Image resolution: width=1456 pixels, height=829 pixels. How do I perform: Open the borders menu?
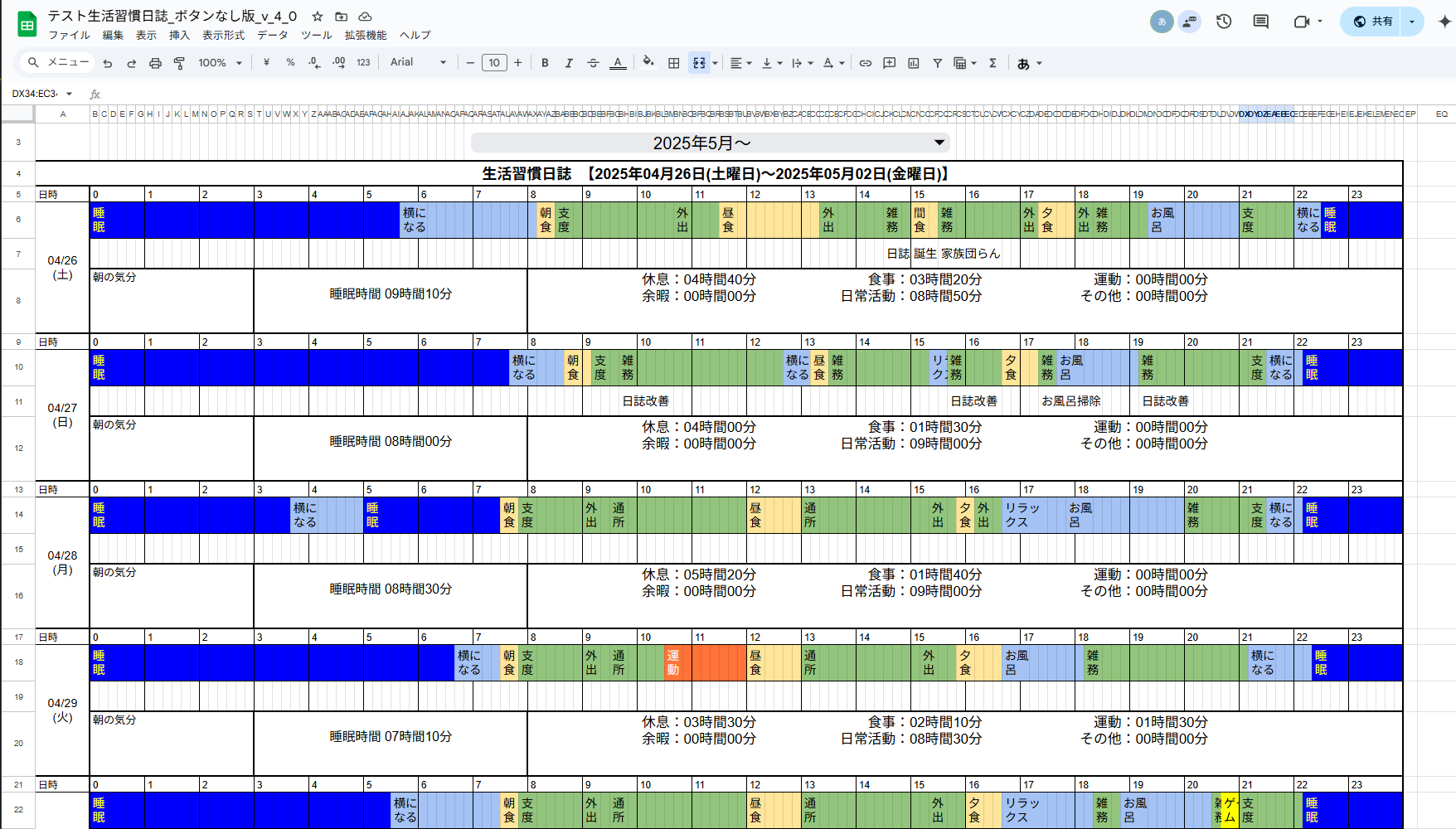(x=674, y=63)
